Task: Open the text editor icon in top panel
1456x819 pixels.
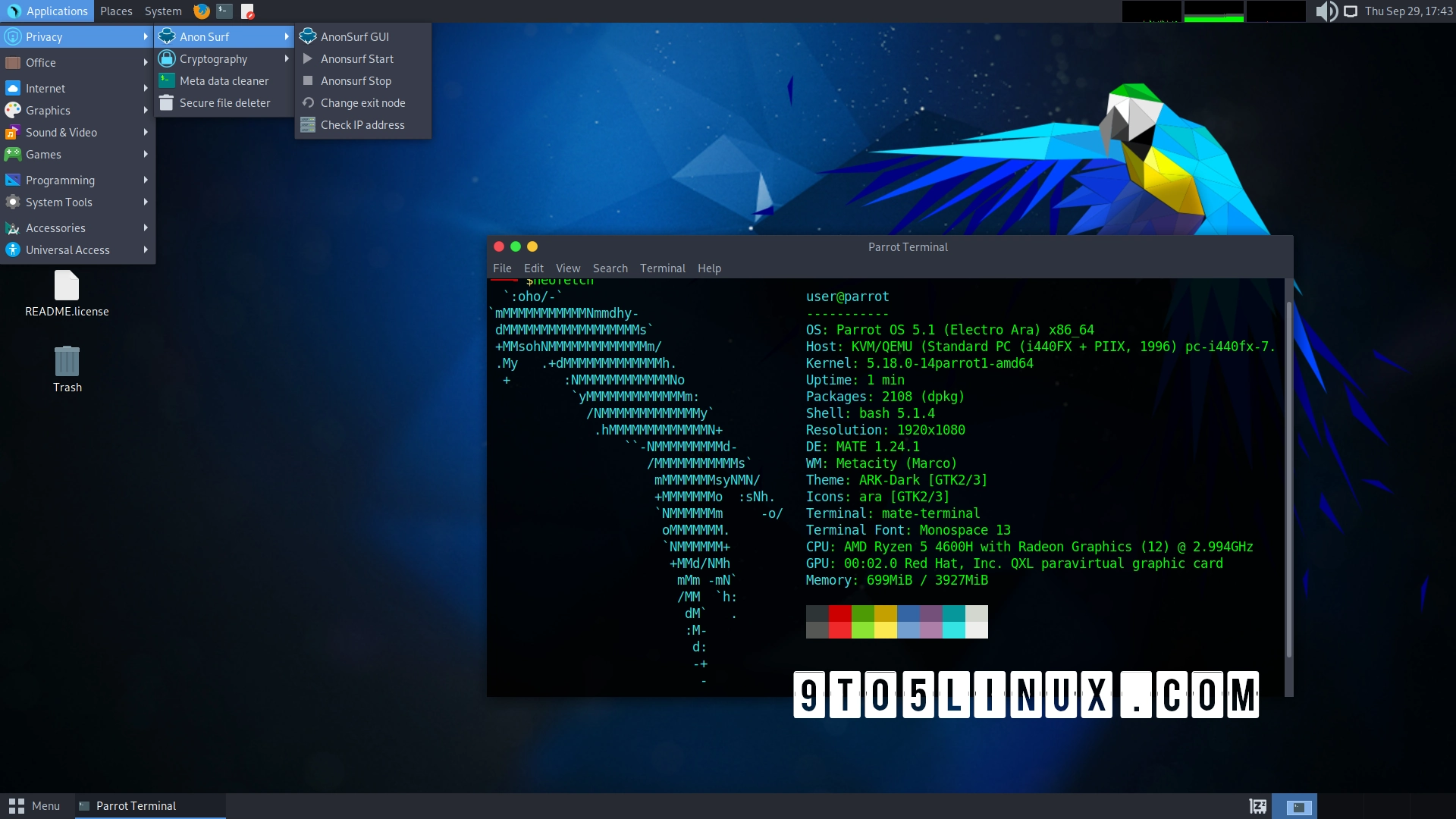Action: point(247,11)
